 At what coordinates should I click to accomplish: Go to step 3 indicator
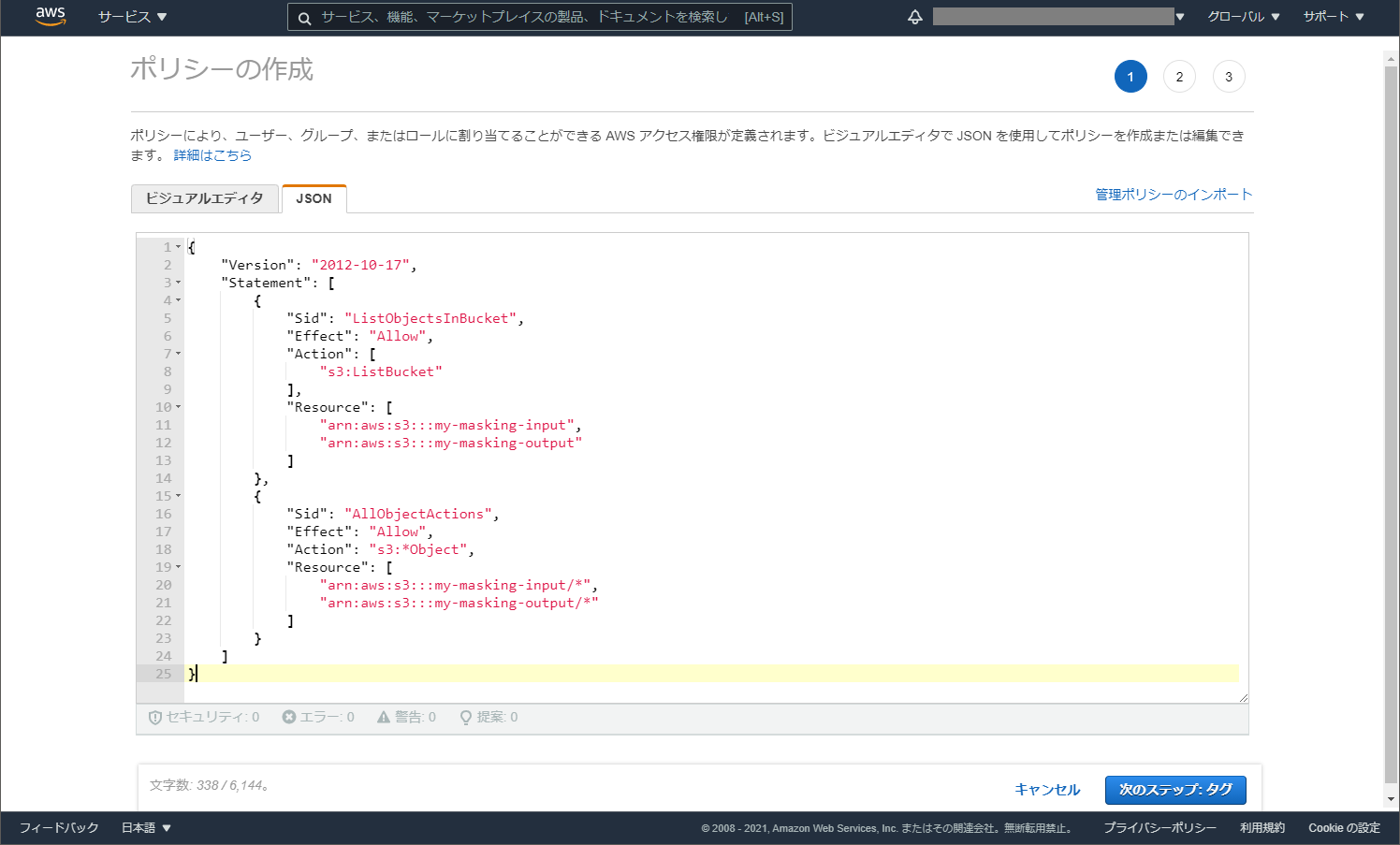tap(1229, 77)
